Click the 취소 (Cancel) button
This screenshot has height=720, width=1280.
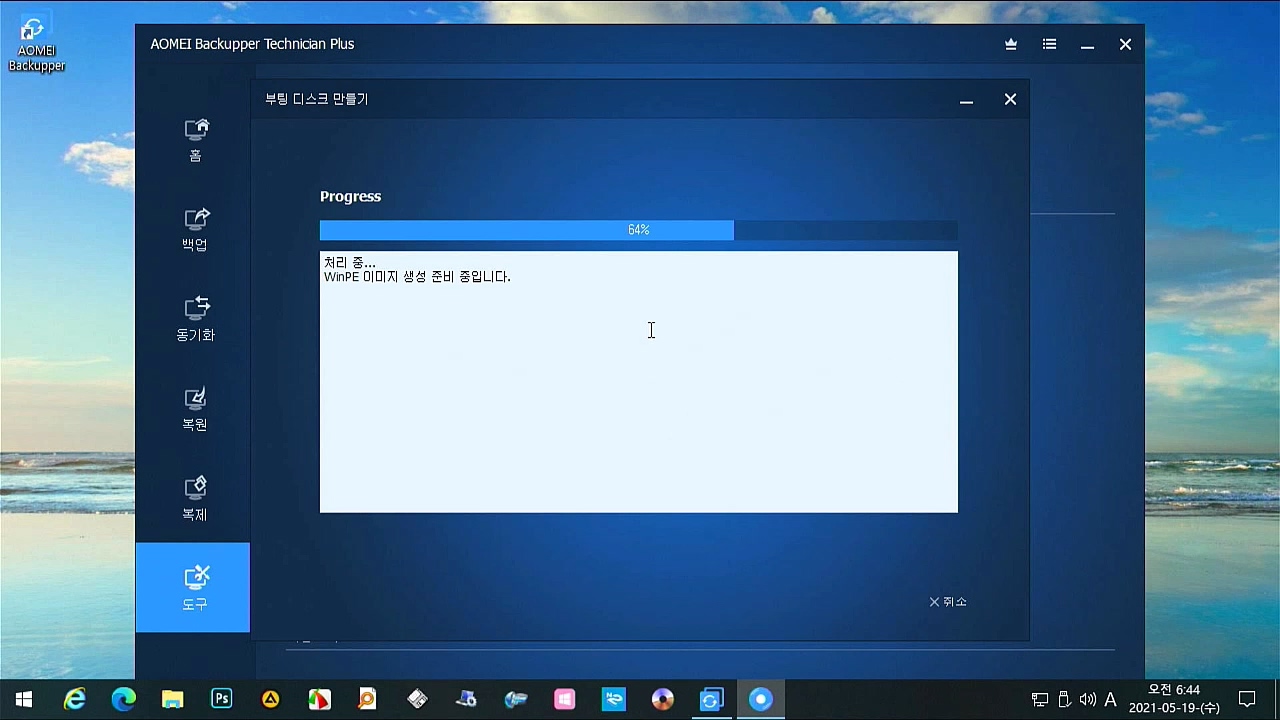948,602
